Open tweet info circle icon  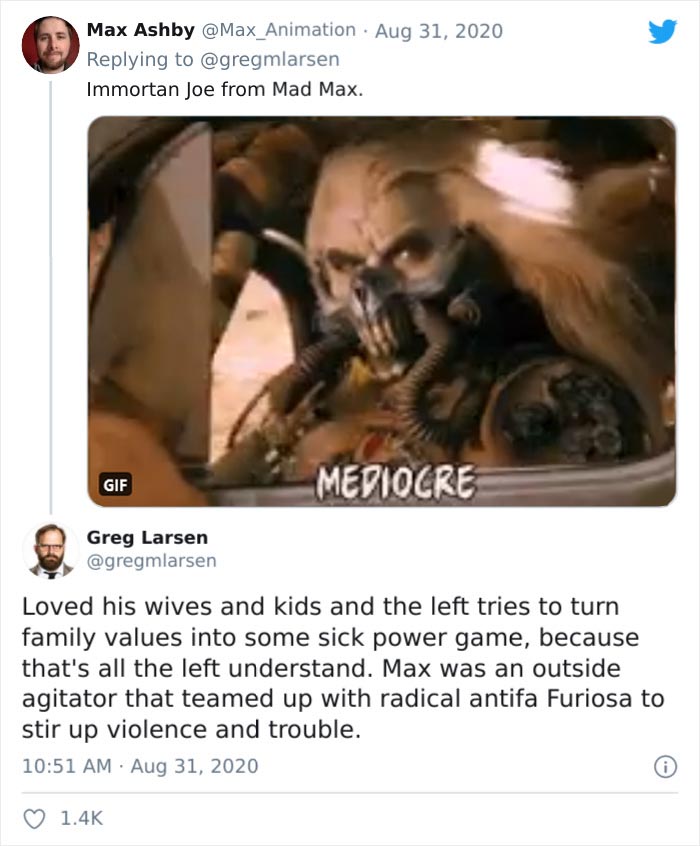pyautogui.click(x=665, y=767)
